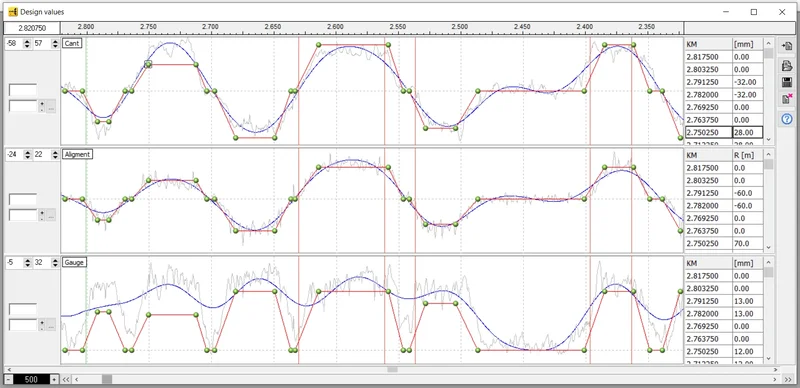Click the plus button beside 500 zoom
800x388 pixels.
(54, 379)
